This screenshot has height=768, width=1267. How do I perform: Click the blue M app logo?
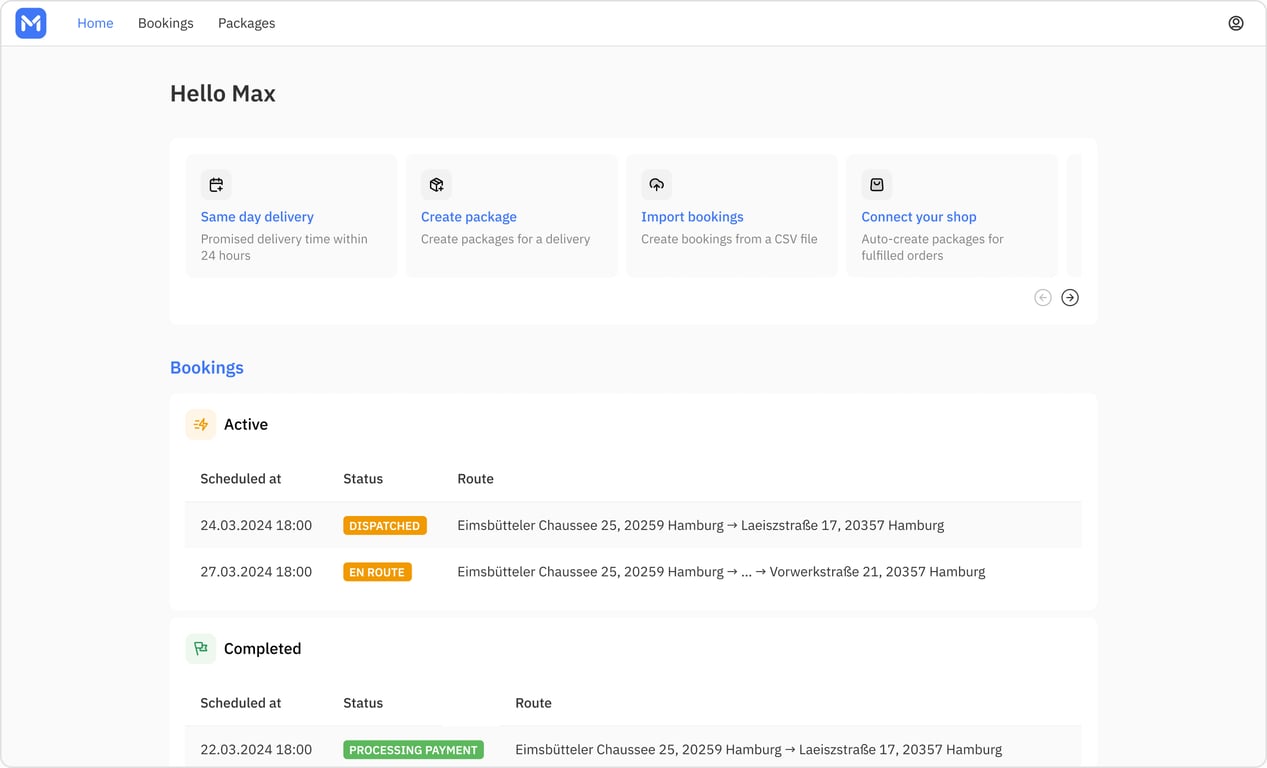[31, 23]
